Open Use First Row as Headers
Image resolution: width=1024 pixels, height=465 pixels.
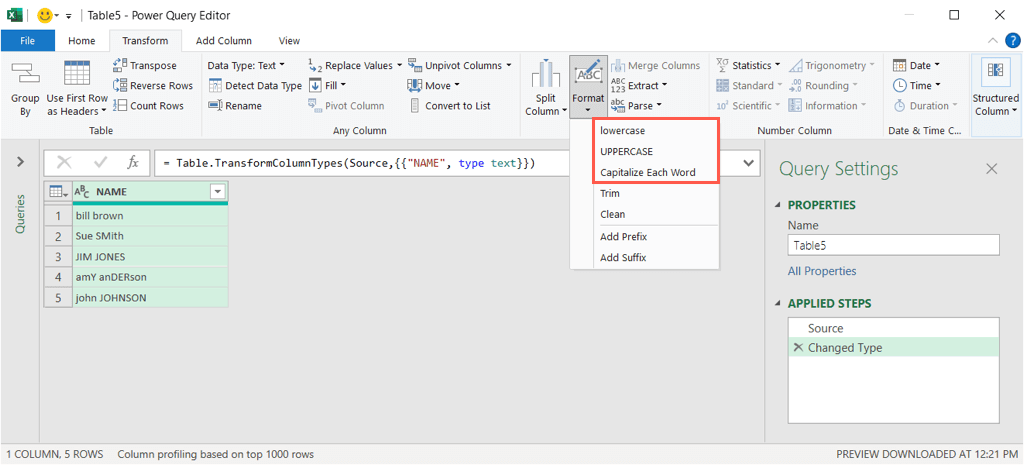coord(77,88)
